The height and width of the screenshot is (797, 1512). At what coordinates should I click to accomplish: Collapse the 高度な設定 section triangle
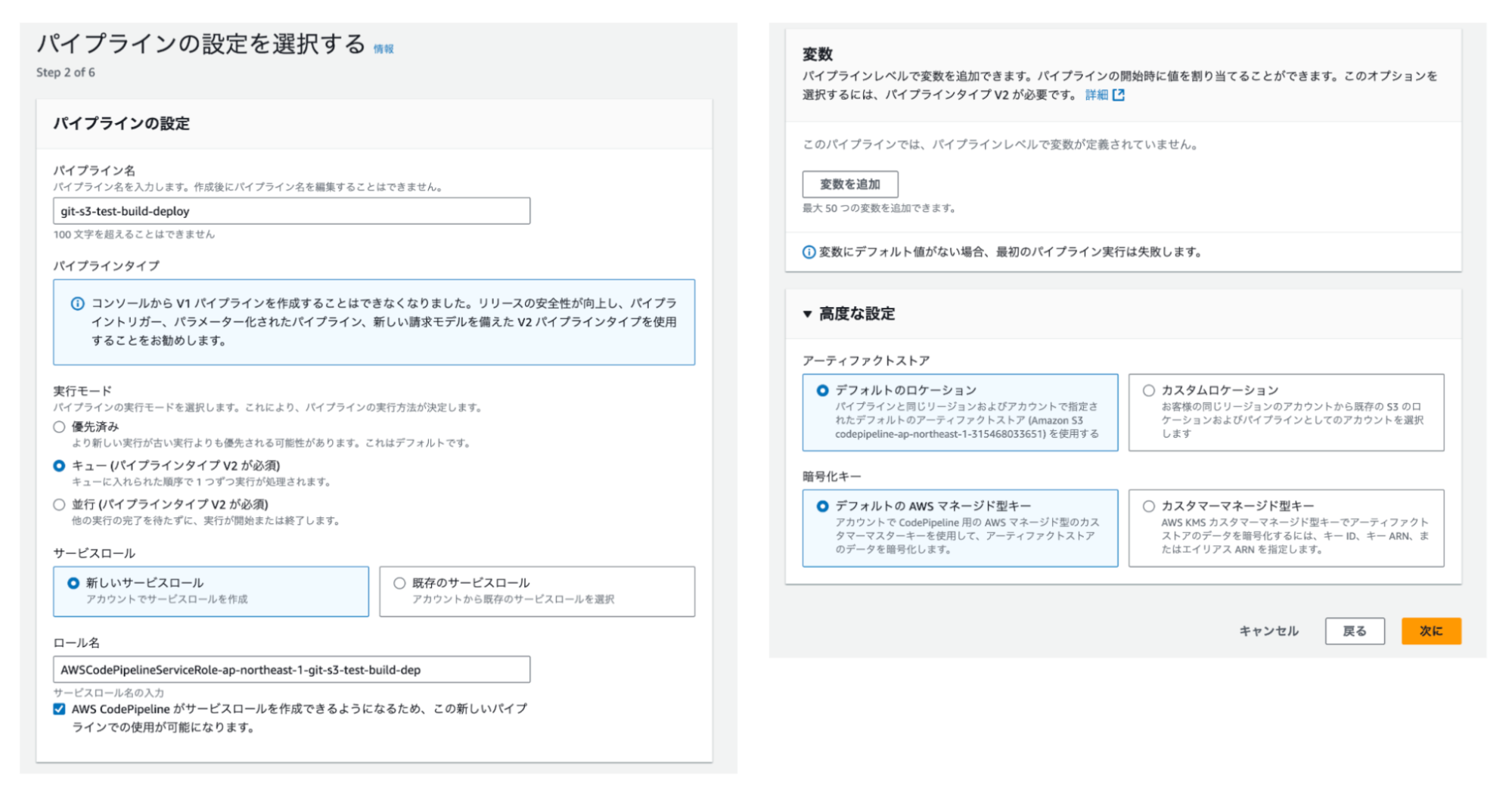(808, 314)
